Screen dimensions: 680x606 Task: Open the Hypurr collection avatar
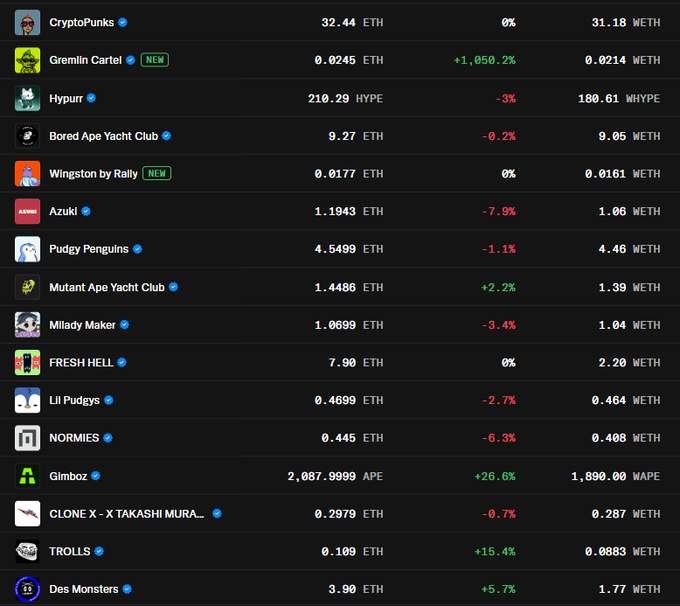pyautogui.click(x=27, y=98)
